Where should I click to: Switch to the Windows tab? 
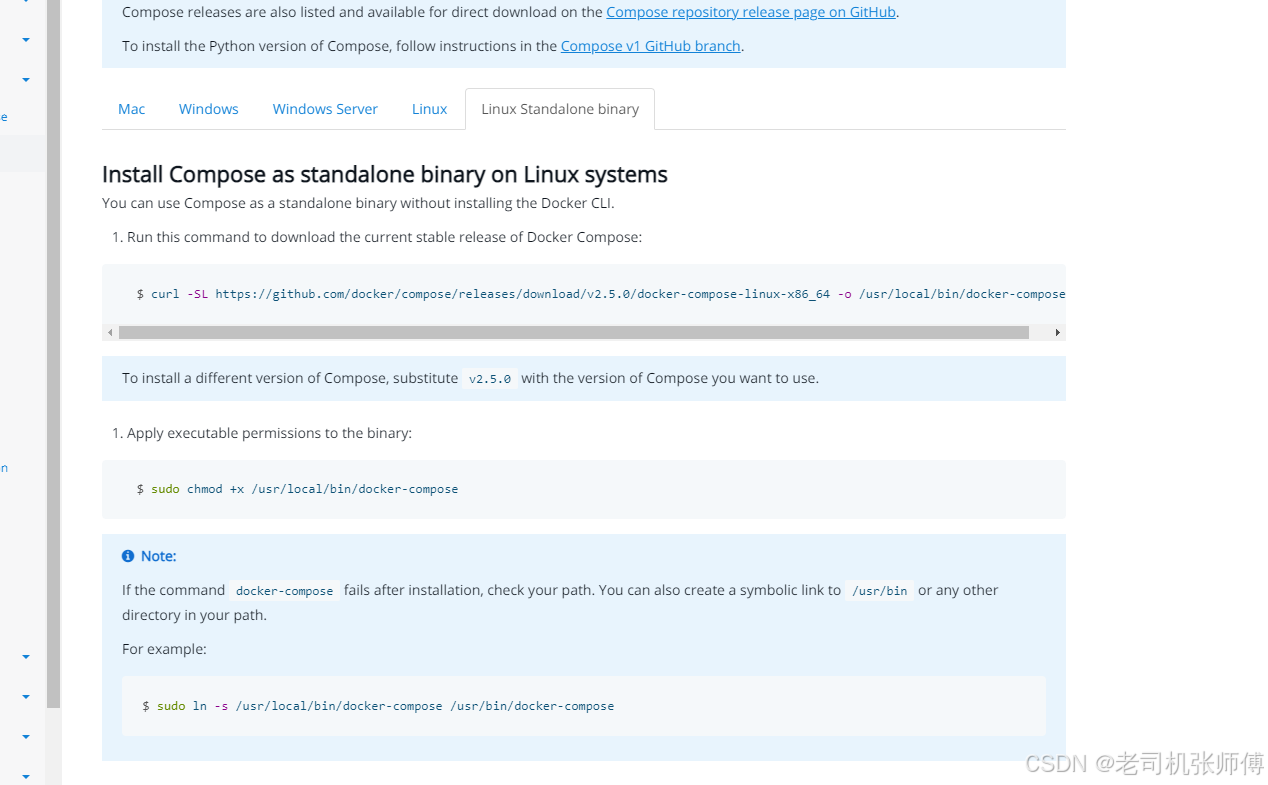point(209,109)
